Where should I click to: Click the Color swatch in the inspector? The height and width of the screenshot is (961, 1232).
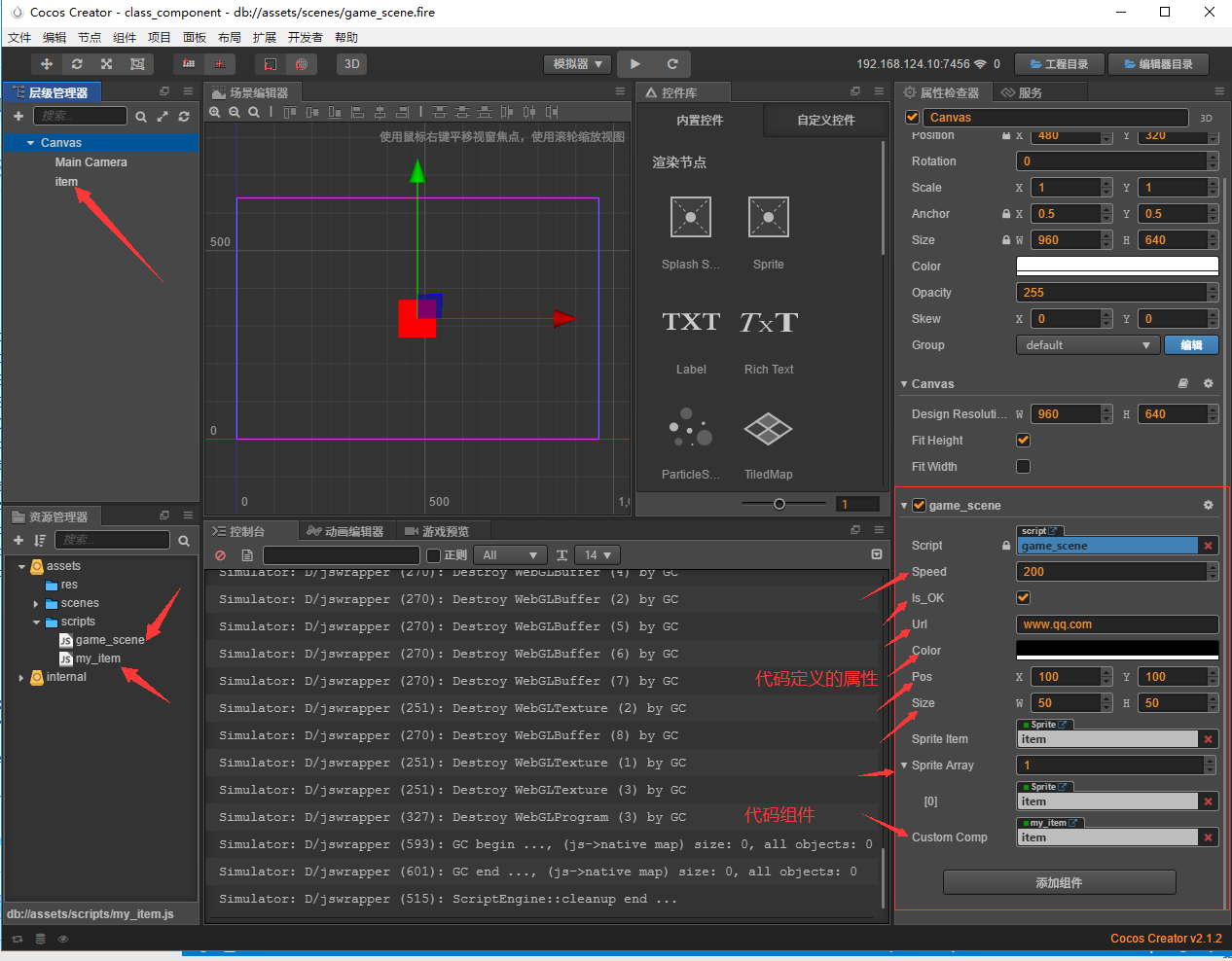click(1116, 266)
